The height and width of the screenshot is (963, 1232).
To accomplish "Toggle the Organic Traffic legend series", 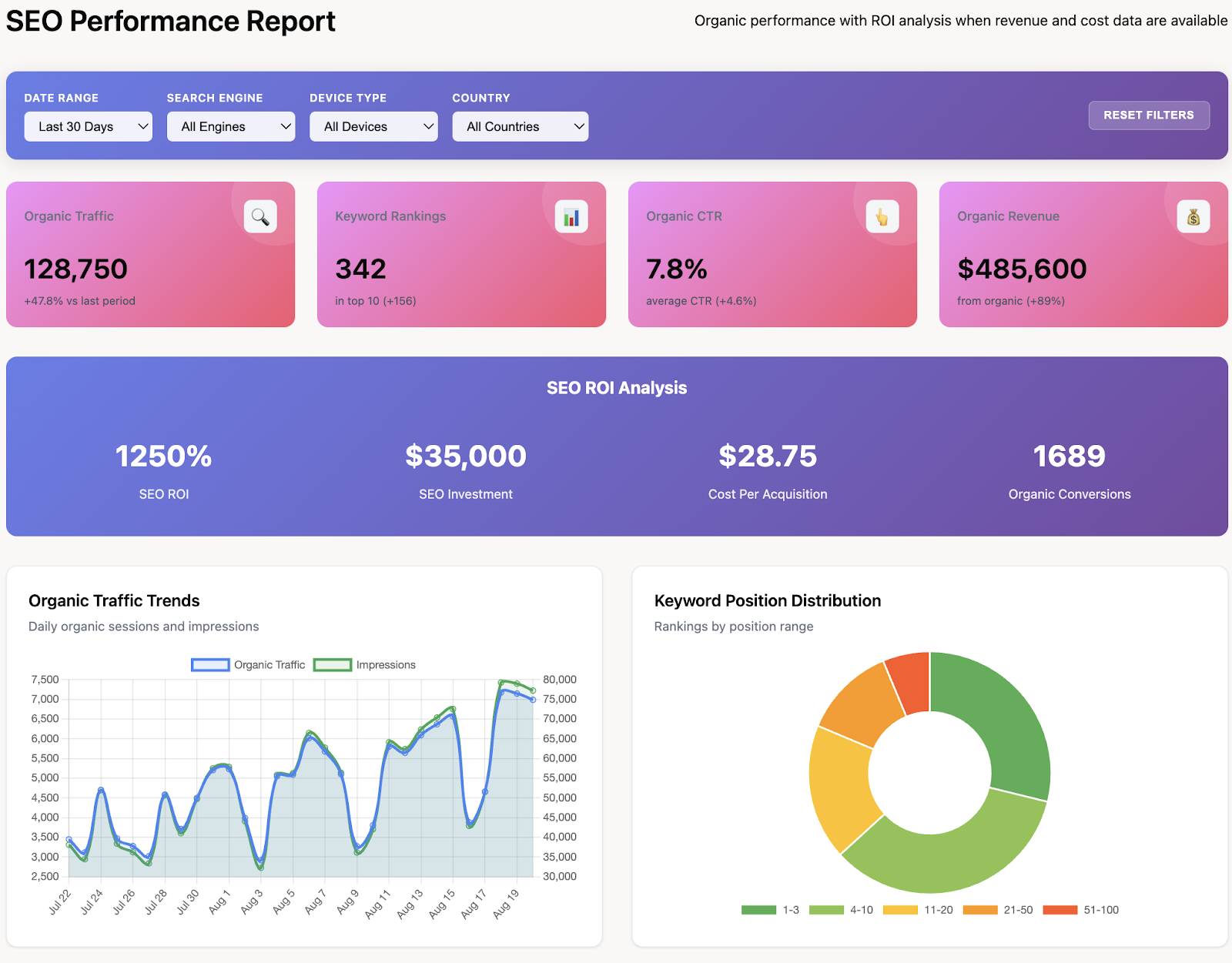I will click(249, 665).
